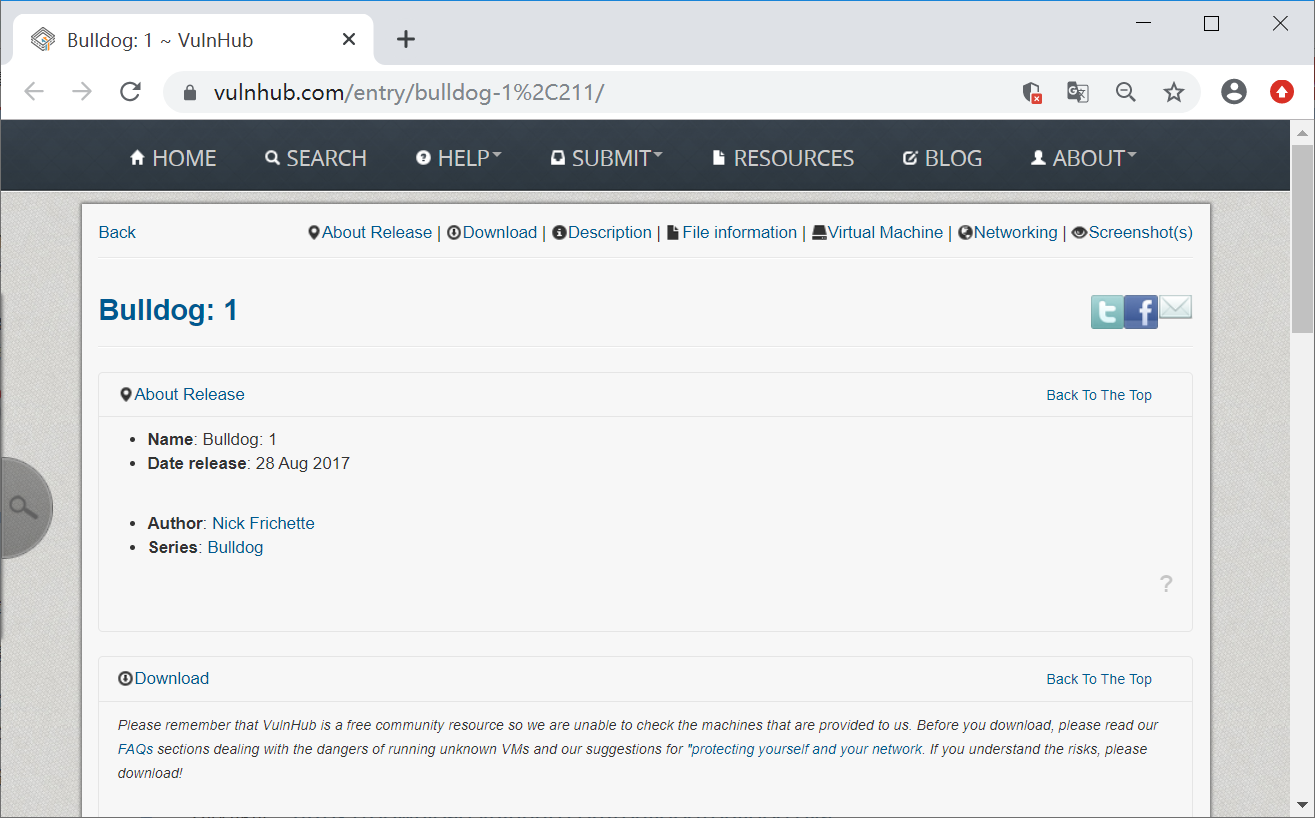Open BLOG in the navbar
The image size is (1315, 818).
tap(942, 158)
